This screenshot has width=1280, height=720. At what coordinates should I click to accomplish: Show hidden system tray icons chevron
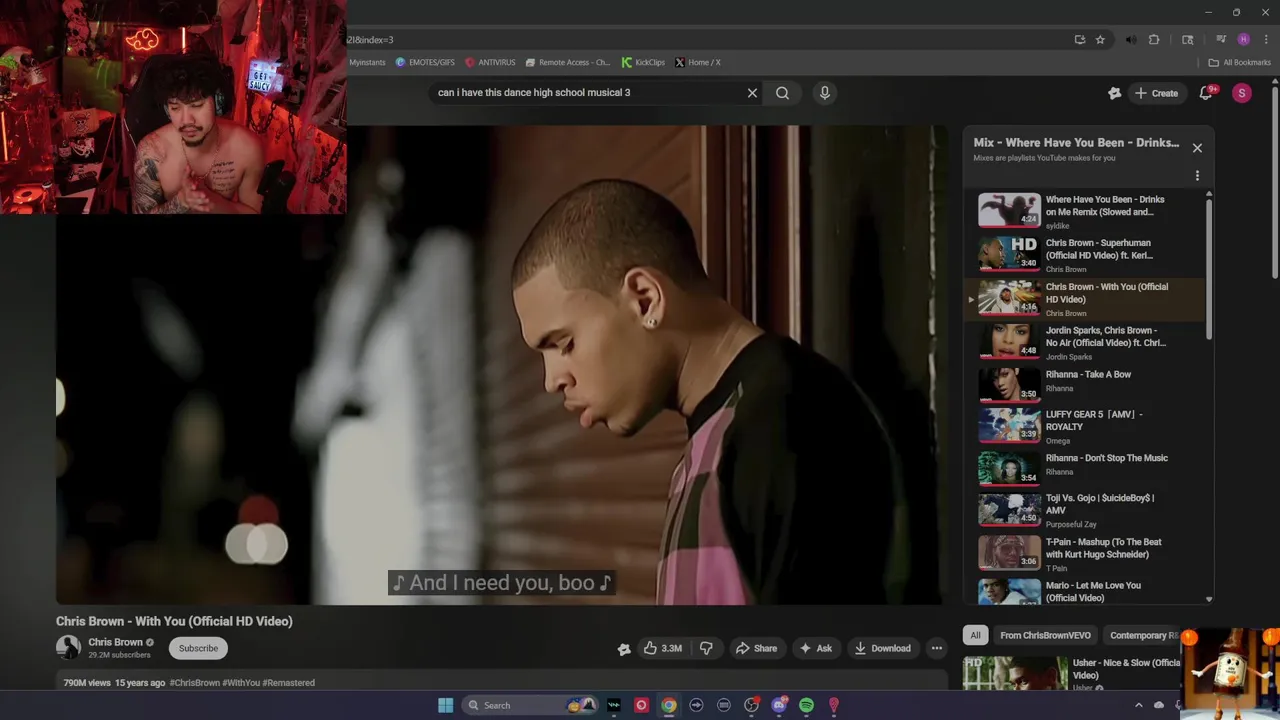click(x=1138, y=705)
